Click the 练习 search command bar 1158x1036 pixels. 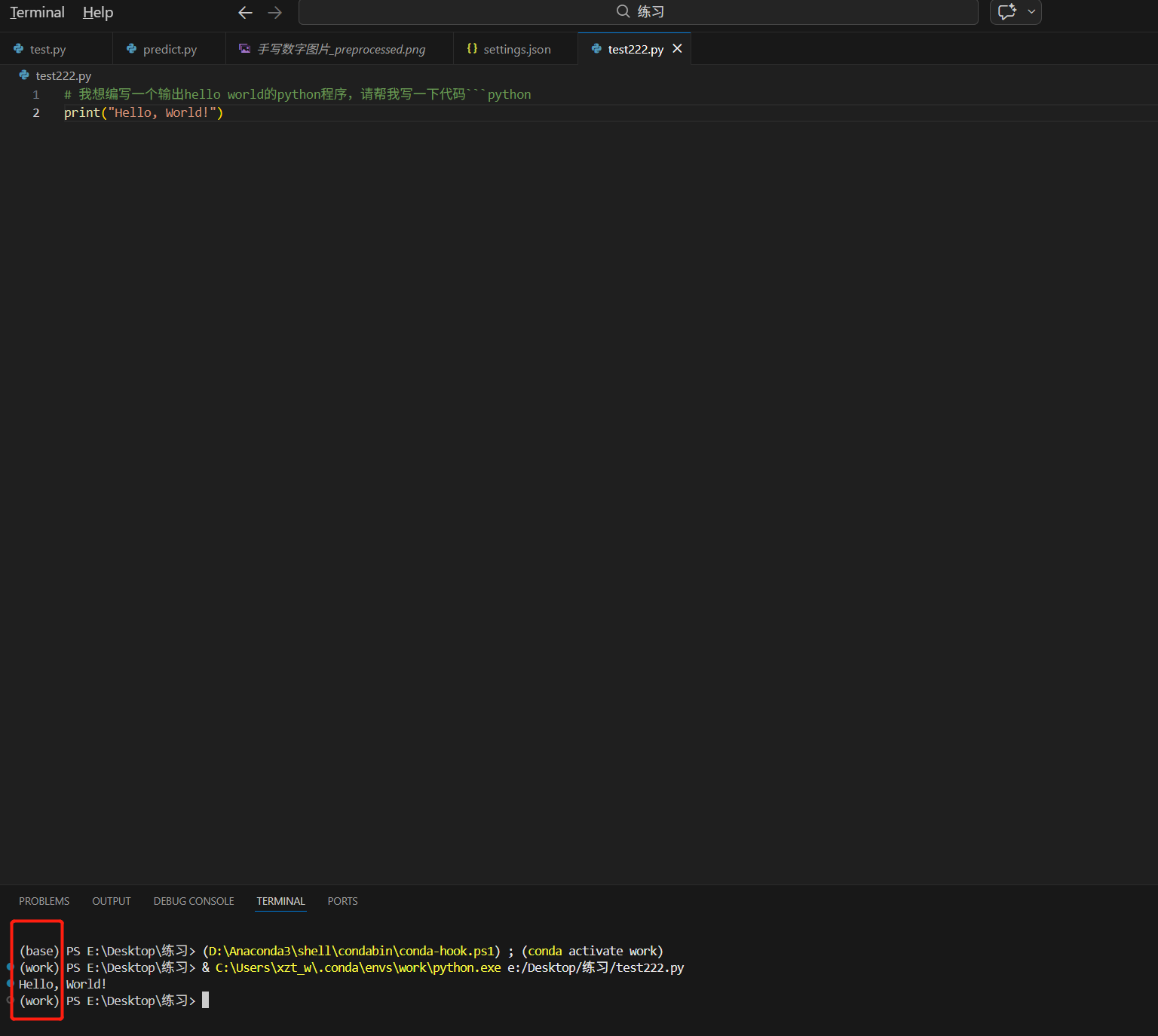click(x=638, y=12)
